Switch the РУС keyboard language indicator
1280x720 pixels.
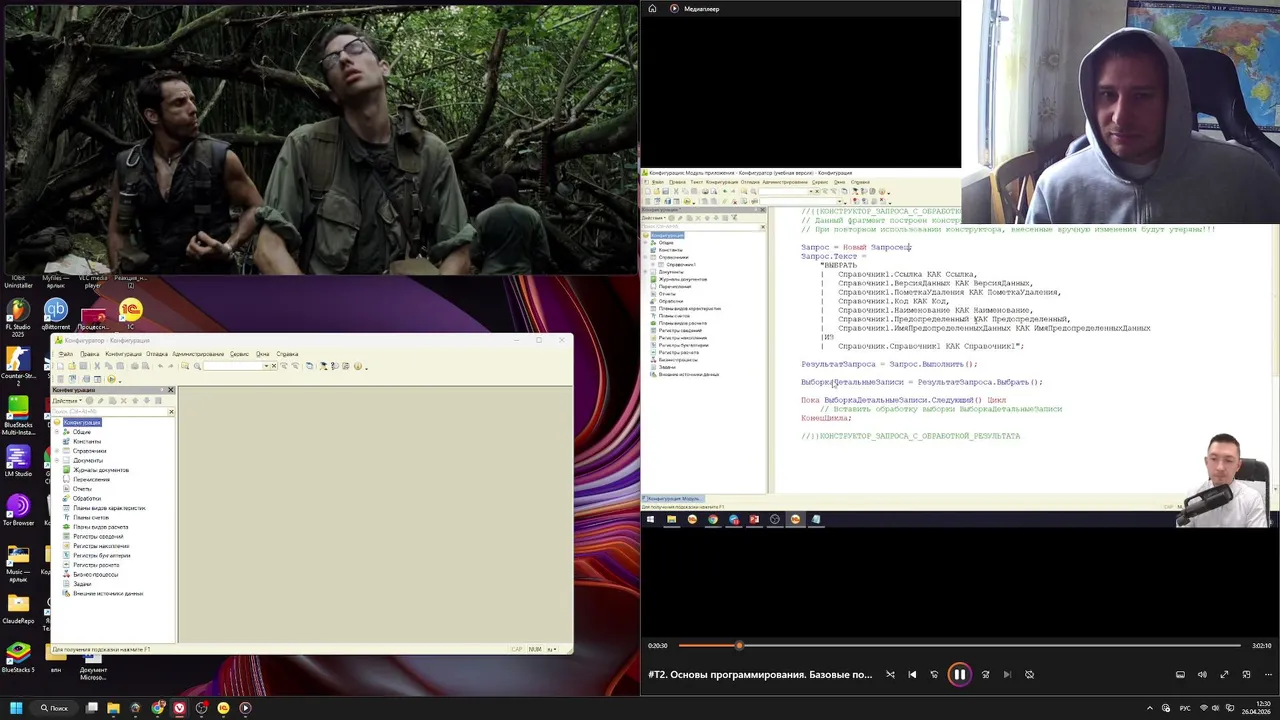click(1185, 708)
